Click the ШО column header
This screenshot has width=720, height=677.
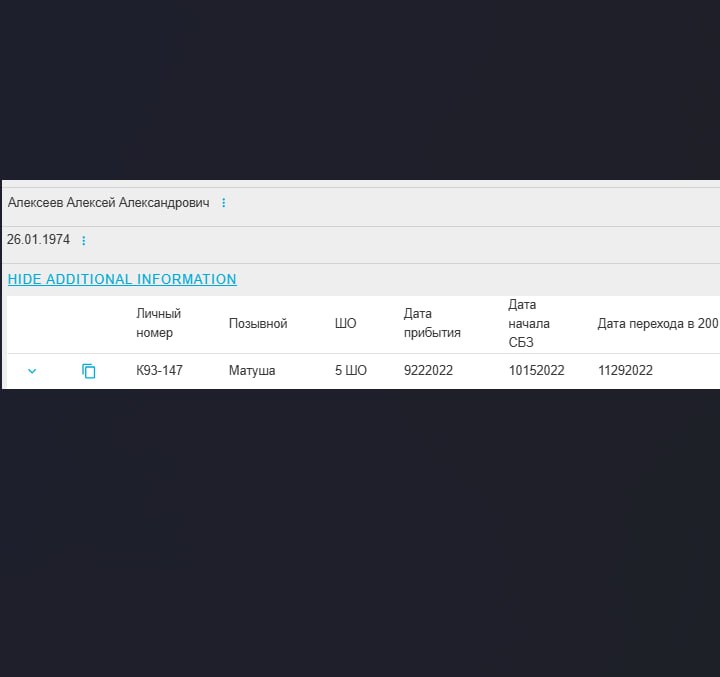(x=345, y=324)
